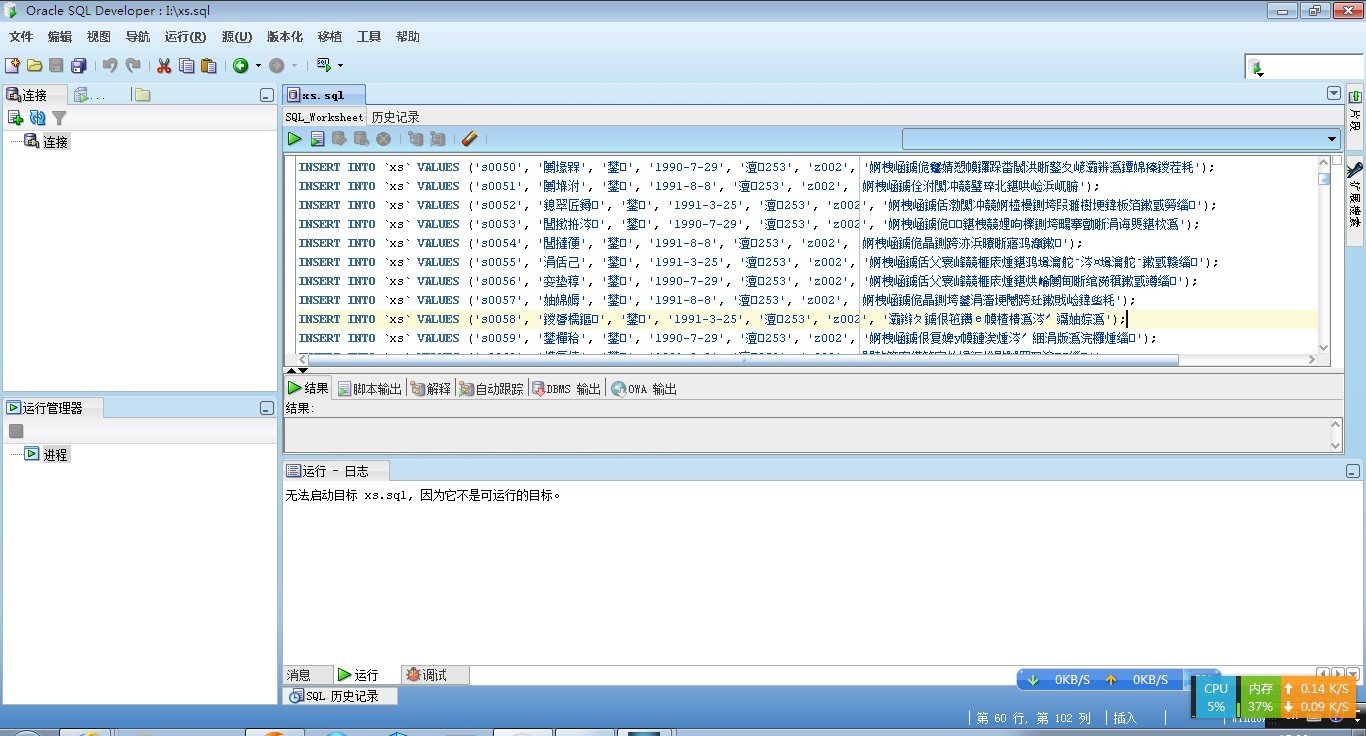Run the script using the run-script icon
Image resolution: width=1366 pixels, height=736 pixels.
pos(317,139)
